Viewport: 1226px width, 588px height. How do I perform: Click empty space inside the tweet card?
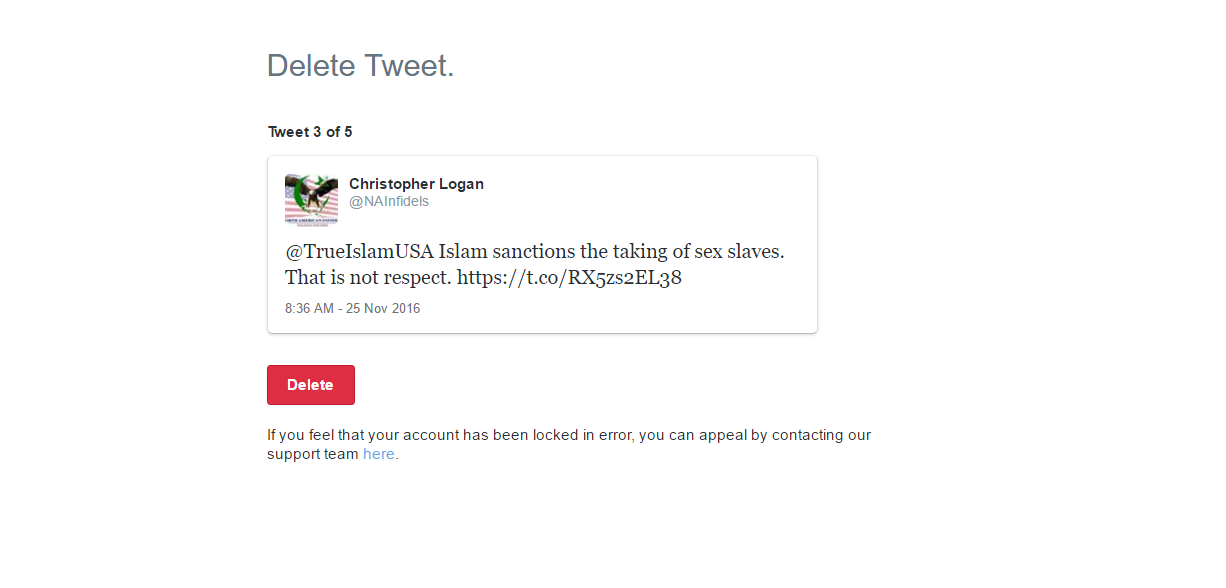(x=650, y=200)
